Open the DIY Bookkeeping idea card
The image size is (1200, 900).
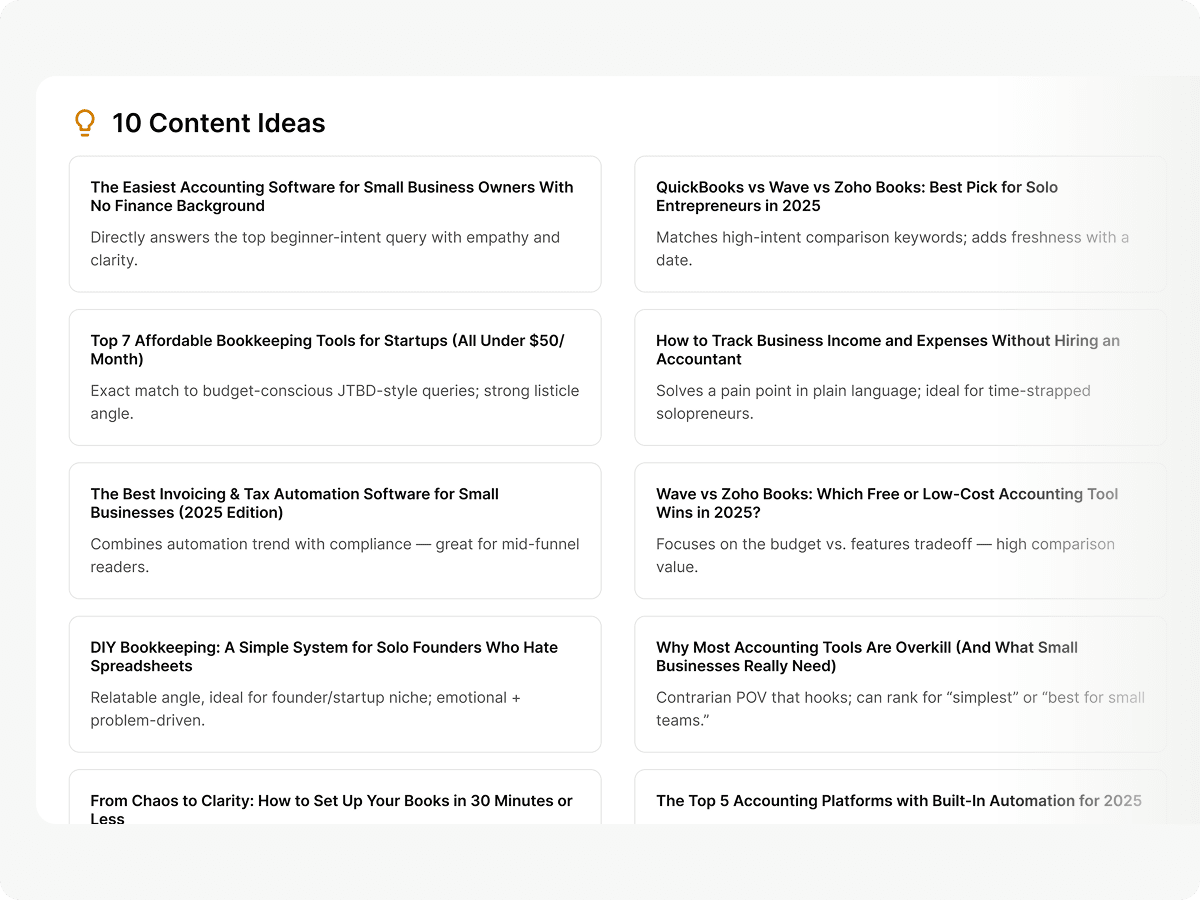[324, 657]
